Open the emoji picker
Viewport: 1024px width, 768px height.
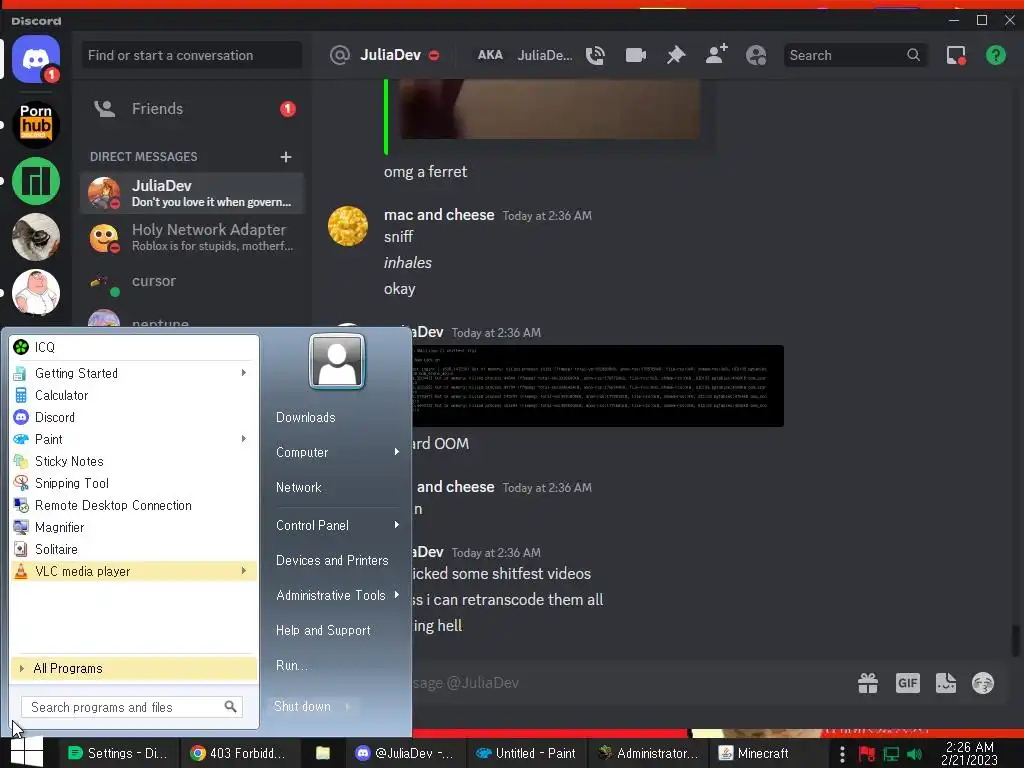click(983, 683)
